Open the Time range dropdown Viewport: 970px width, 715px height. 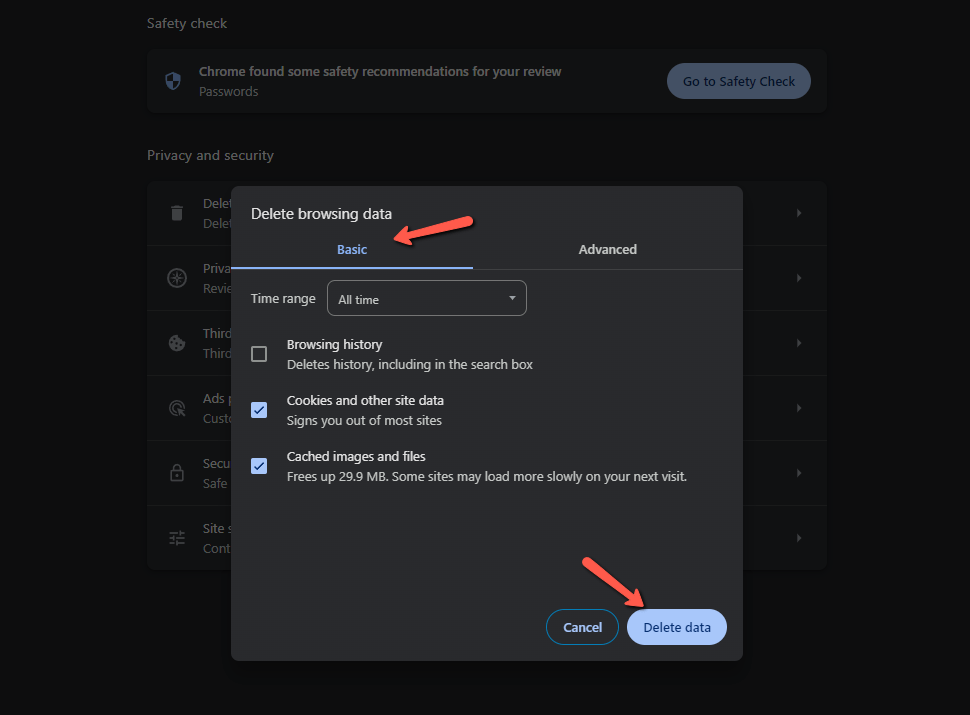(427, 298)
